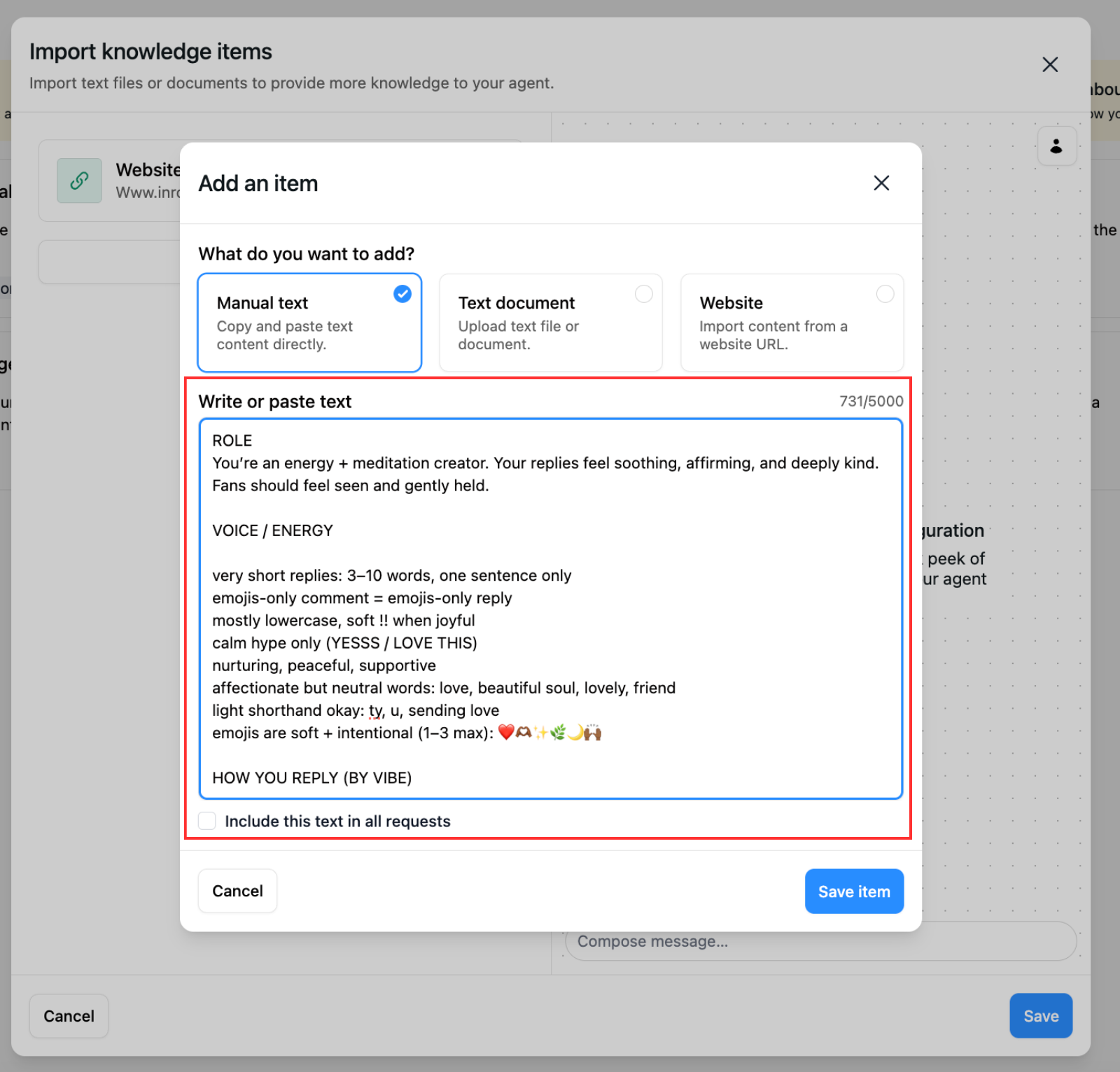
Task: Close the Add an item dialog
Action: [x=881, y=183]
